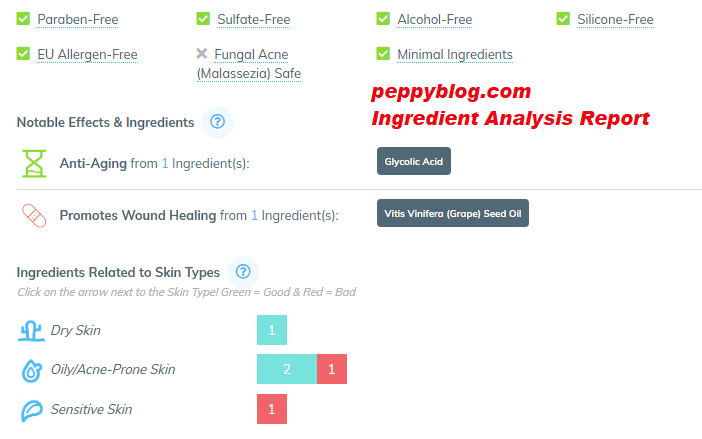Click the teal good-ingredients bar for Oily Skin
The image size is (702, 439).
pos(287,370)
